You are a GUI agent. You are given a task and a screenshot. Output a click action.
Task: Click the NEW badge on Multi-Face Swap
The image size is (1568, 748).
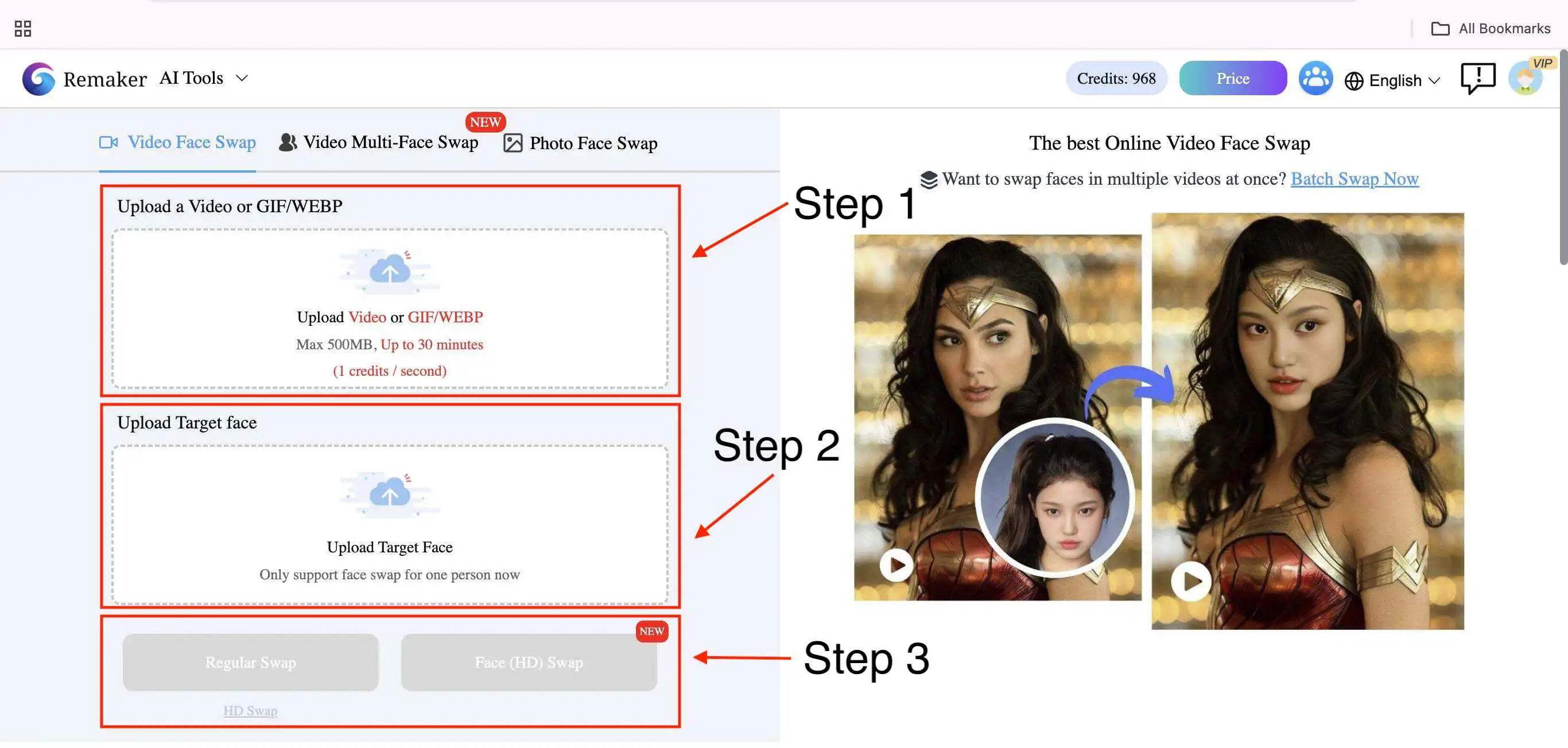tap(485, 122)
